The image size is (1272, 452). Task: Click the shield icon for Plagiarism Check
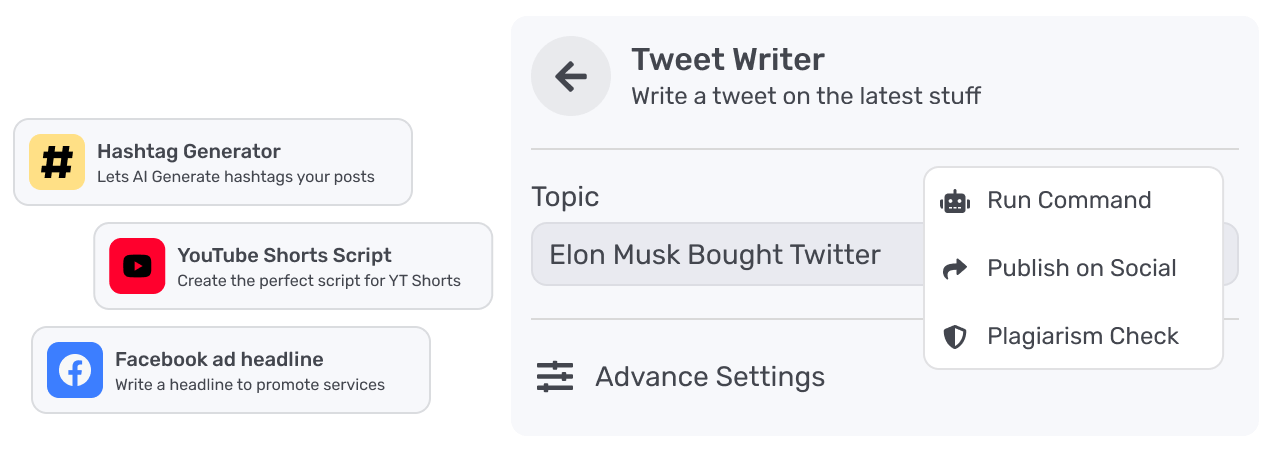955,337
